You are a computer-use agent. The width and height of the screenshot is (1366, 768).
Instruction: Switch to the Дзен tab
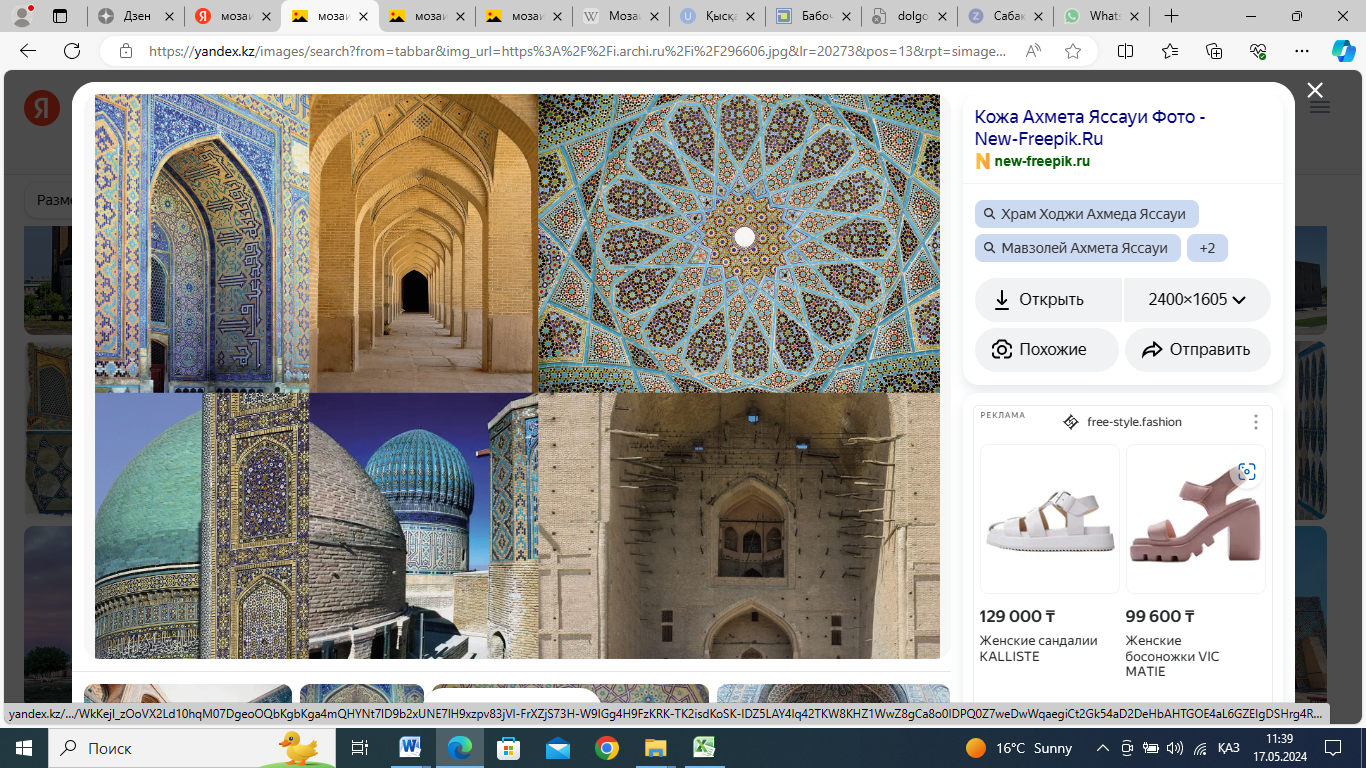pos(136,16)
